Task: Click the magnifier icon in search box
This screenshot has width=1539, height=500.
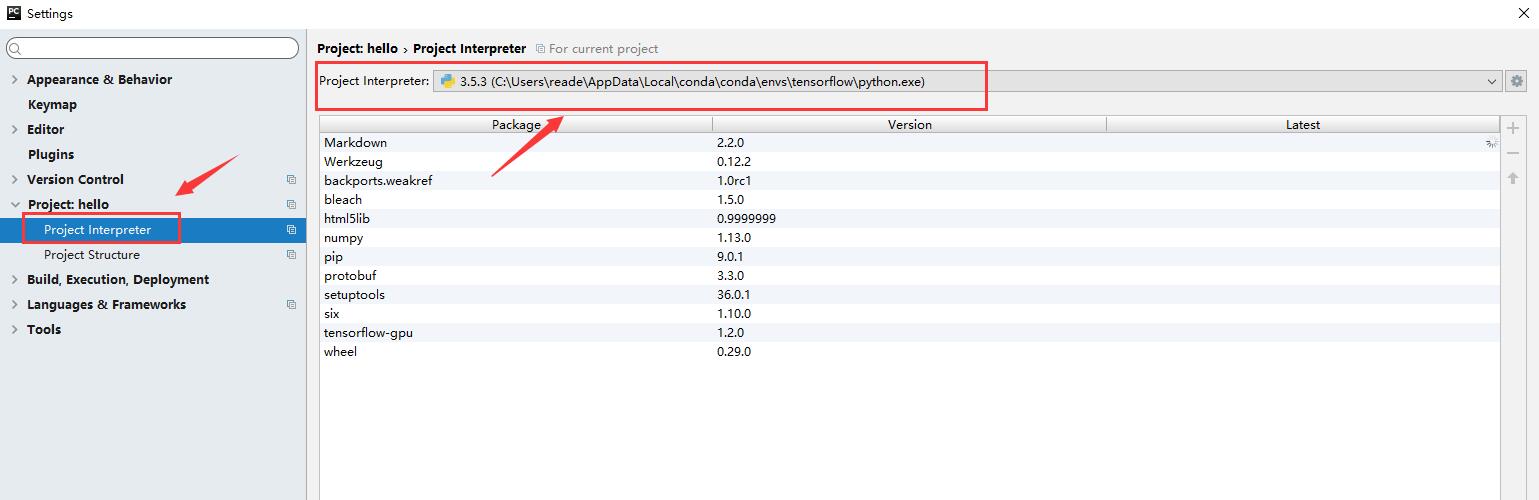Action: pos(16,49)
